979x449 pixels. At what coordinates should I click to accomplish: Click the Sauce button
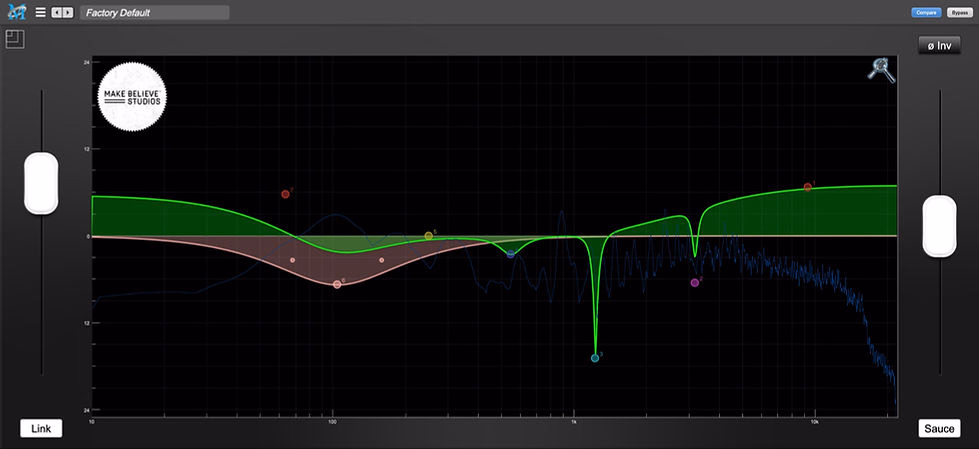click(939, 428)
